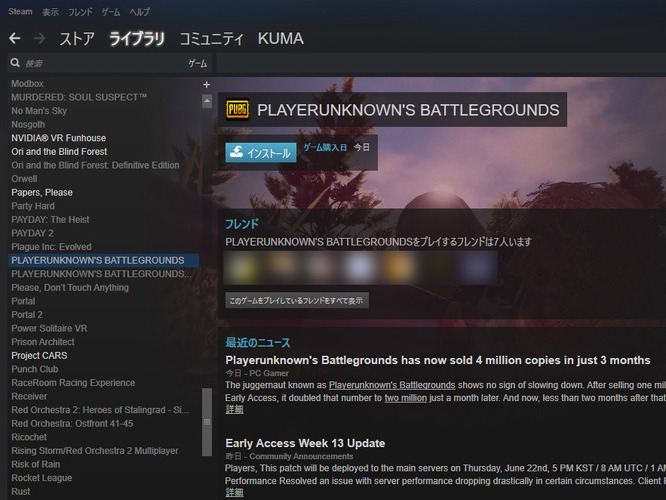Click the インストール button
The image size is (666, 500).
[x=261, y=153]
